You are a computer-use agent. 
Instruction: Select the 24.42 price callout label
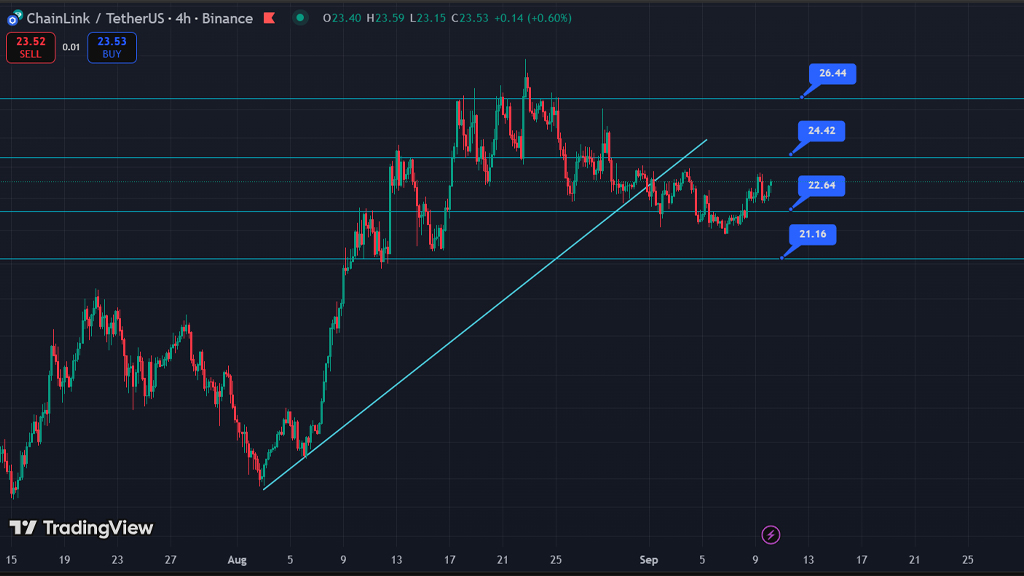click(822, 130)
